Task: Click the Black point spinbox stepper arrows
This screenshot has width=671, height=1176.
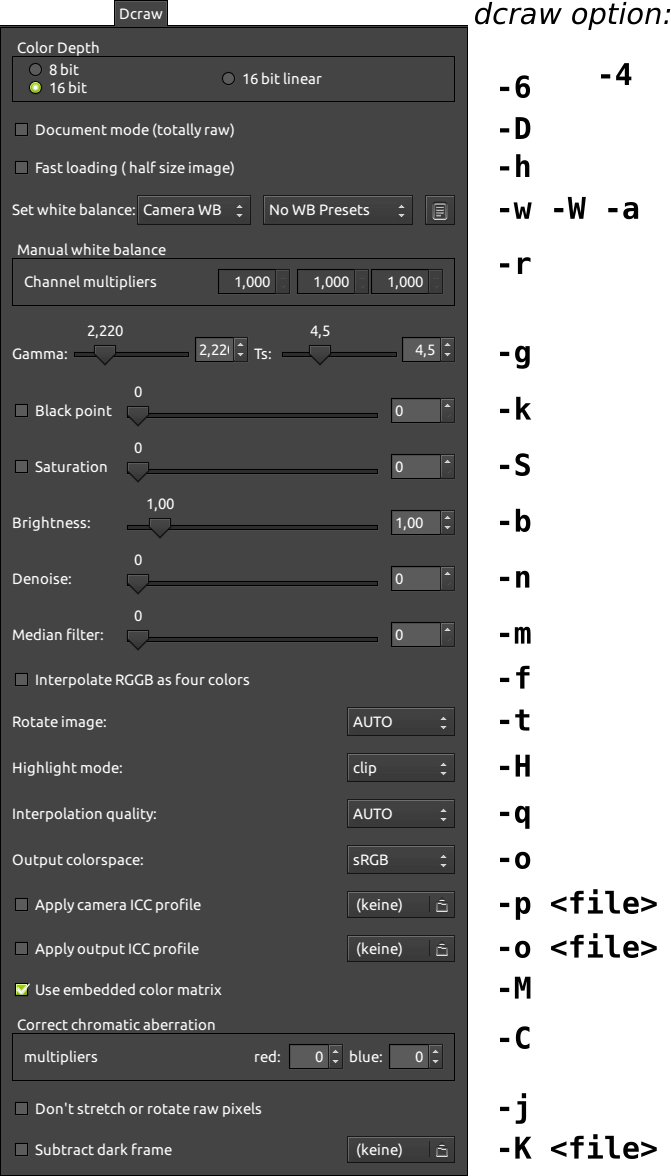Action: tap(448, 411)
